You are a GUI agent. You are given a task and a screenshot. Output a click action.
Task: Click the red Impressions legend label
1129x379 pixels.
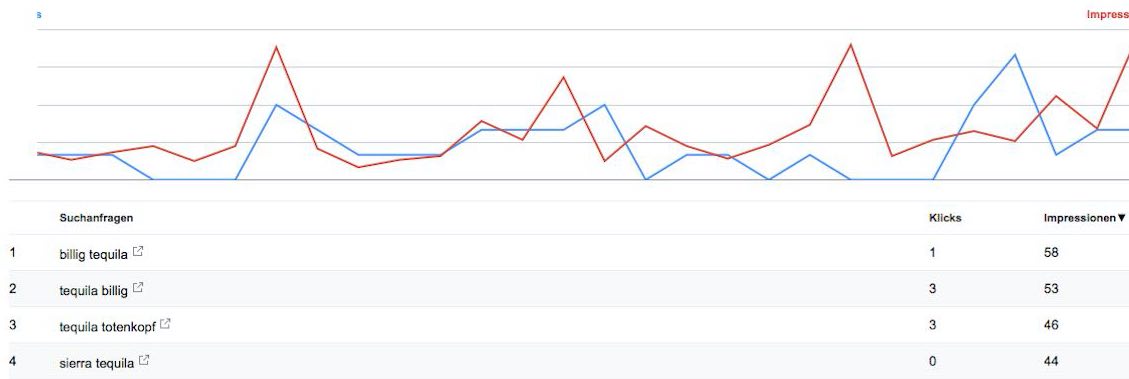(x=1107, y=14)
